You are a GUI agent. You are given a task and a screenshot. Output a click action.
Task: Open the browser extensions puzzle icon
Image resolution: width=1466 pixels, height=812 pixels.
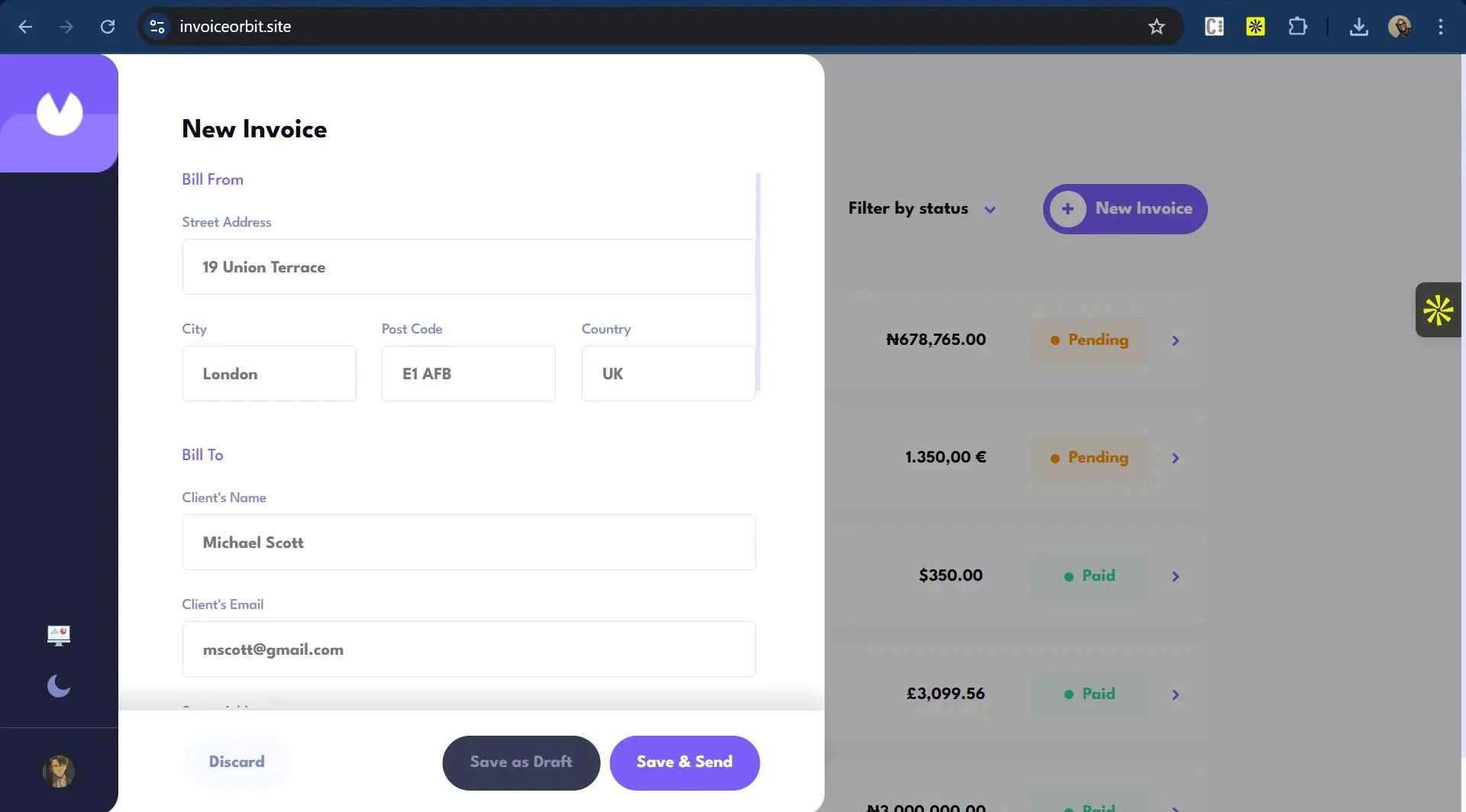pos(1297,27)
